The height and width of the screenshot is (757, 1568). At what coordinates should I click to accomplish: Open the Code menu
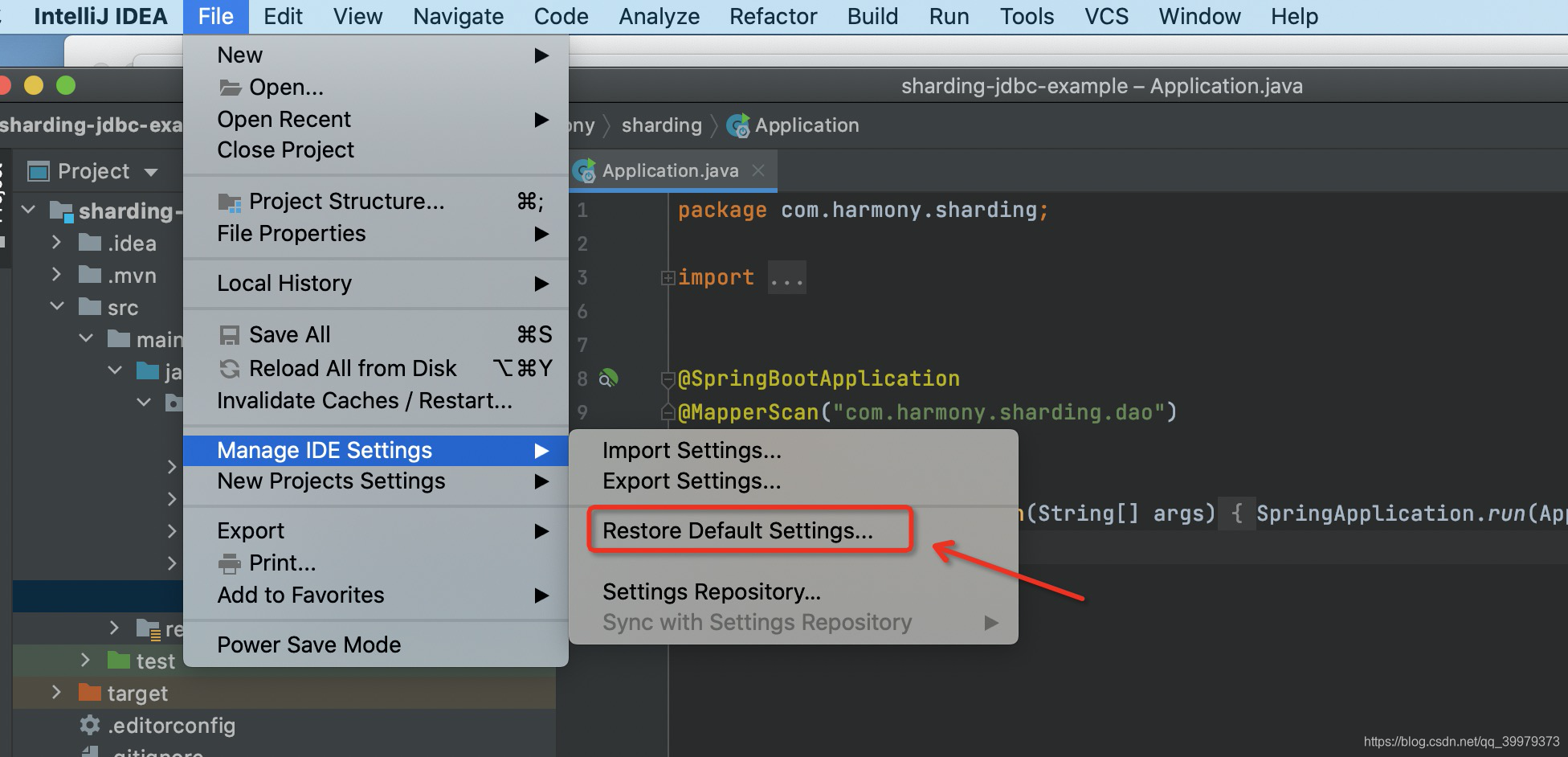561,16
